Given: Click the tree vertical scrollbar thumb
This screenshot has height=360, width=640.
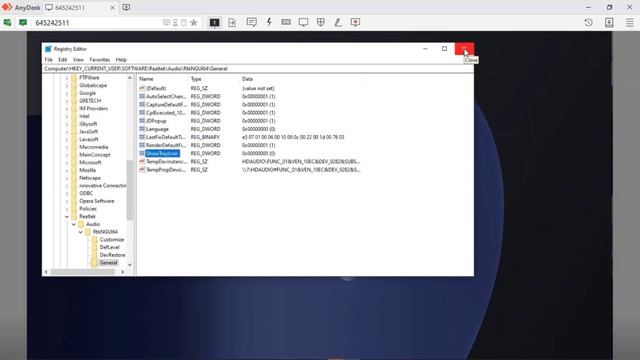Looking at the screenshot, I should click(130, 190).
